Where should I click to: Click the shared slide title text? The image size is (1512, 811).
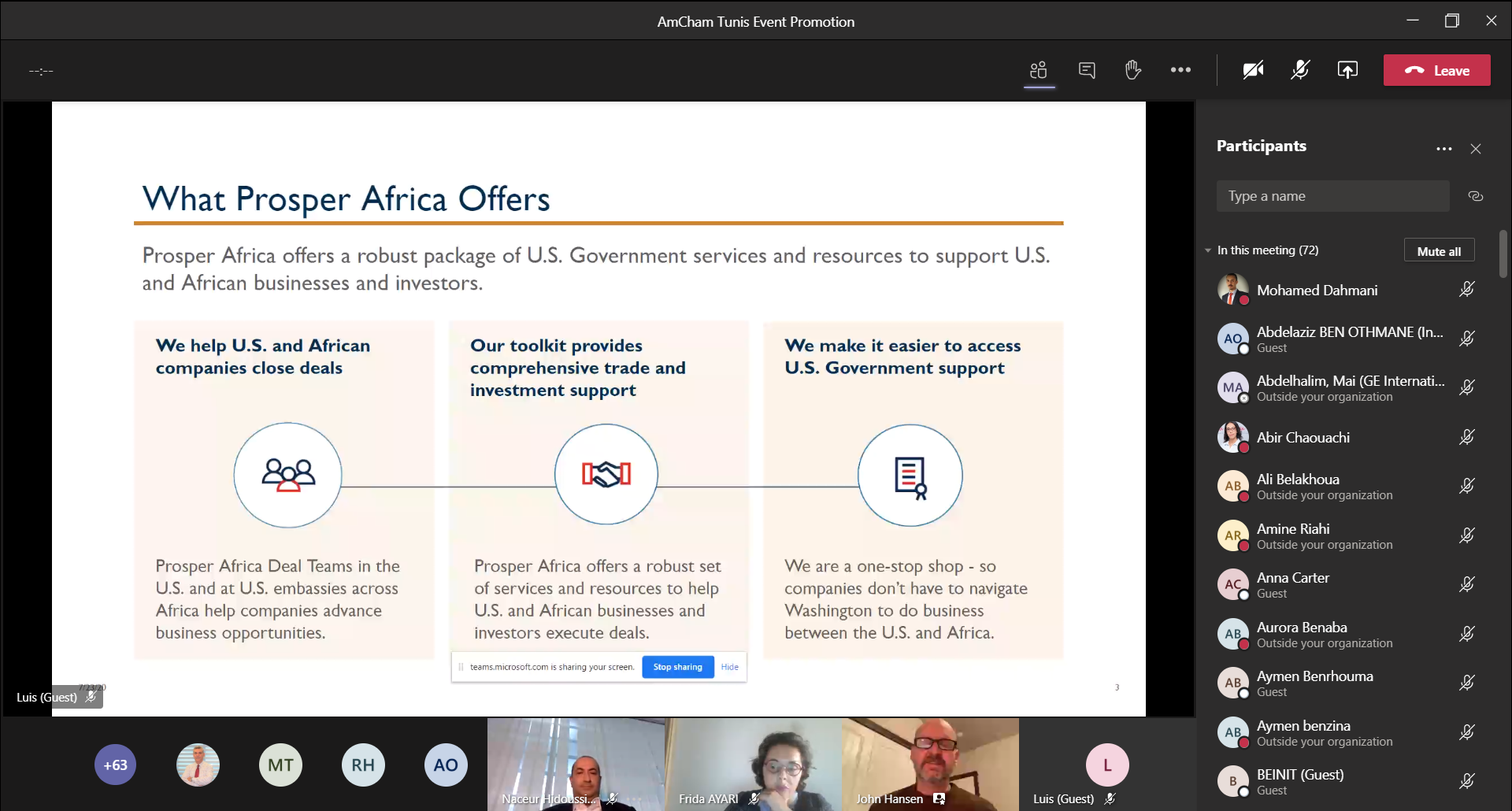tap(346, 199)
